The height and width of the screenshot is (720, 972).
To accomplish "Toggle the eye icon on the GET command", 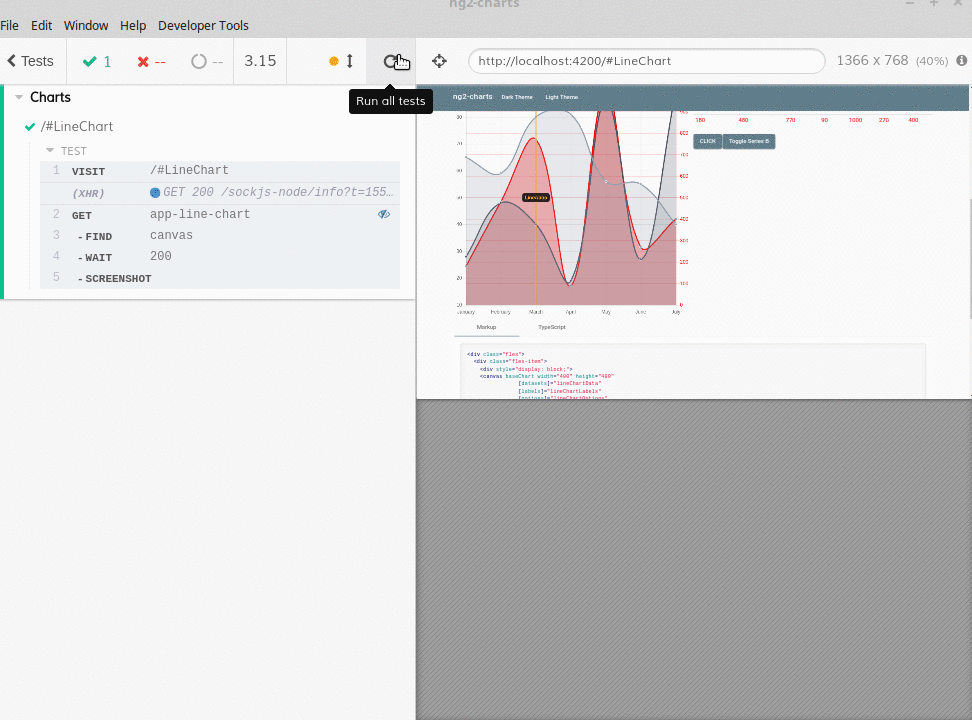I will click(383, 214).
